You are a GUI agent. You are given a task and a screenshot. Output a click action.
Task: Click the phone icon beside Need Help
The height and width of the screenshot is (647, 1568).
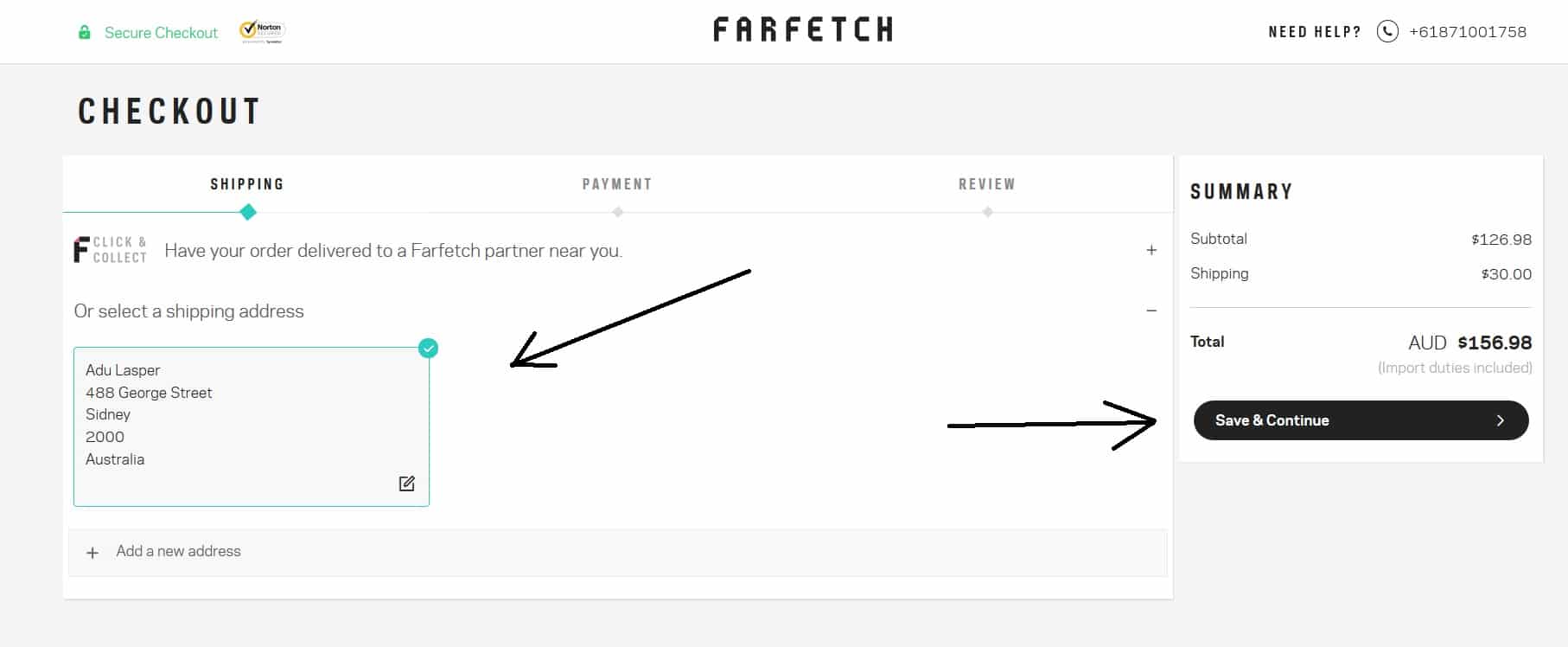pyautogui.click(x=1387, y=32)
